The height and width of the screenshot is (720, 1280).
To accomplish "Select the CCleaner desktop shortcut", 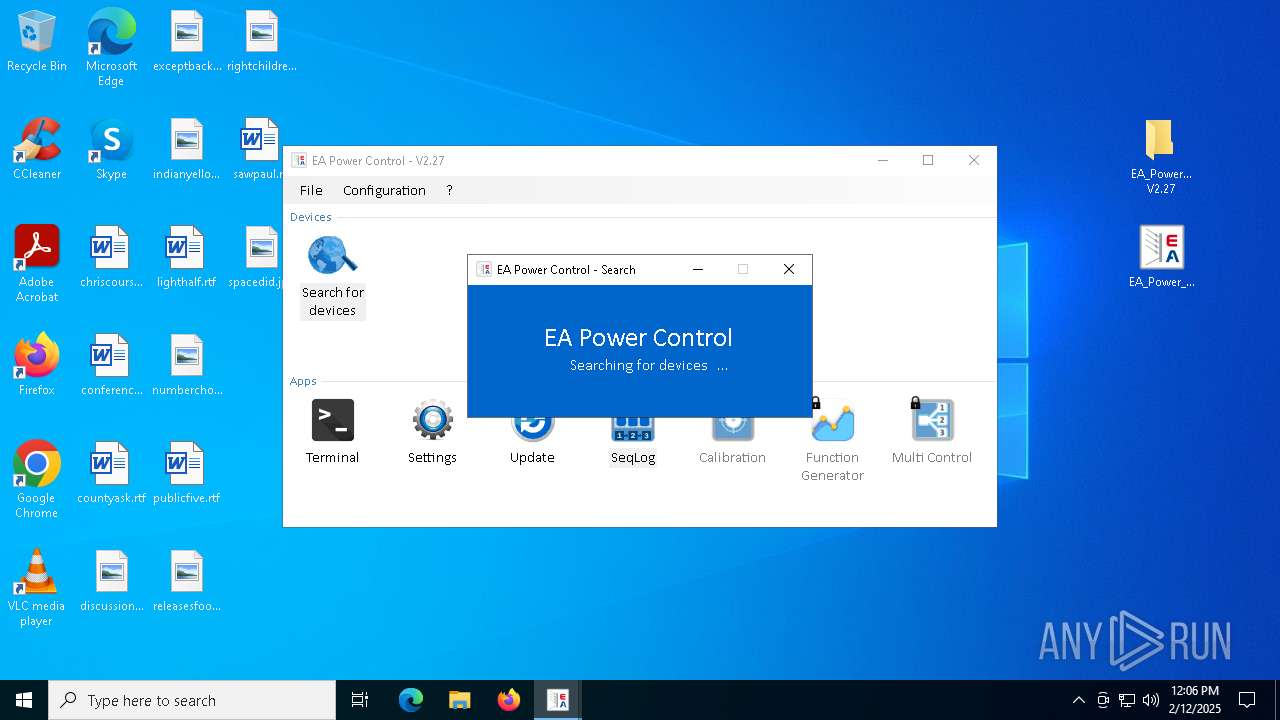I will pyautogui.click(x=37, y=148).
